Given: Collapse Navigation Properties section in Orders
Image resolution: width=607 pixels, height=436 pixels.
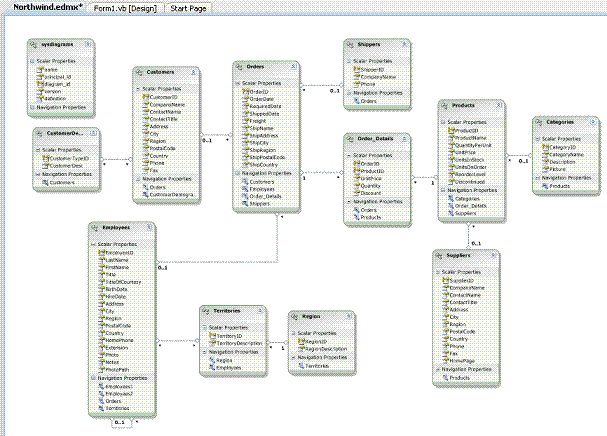Looking at the screenshot, I should click(x=238, y=173).
